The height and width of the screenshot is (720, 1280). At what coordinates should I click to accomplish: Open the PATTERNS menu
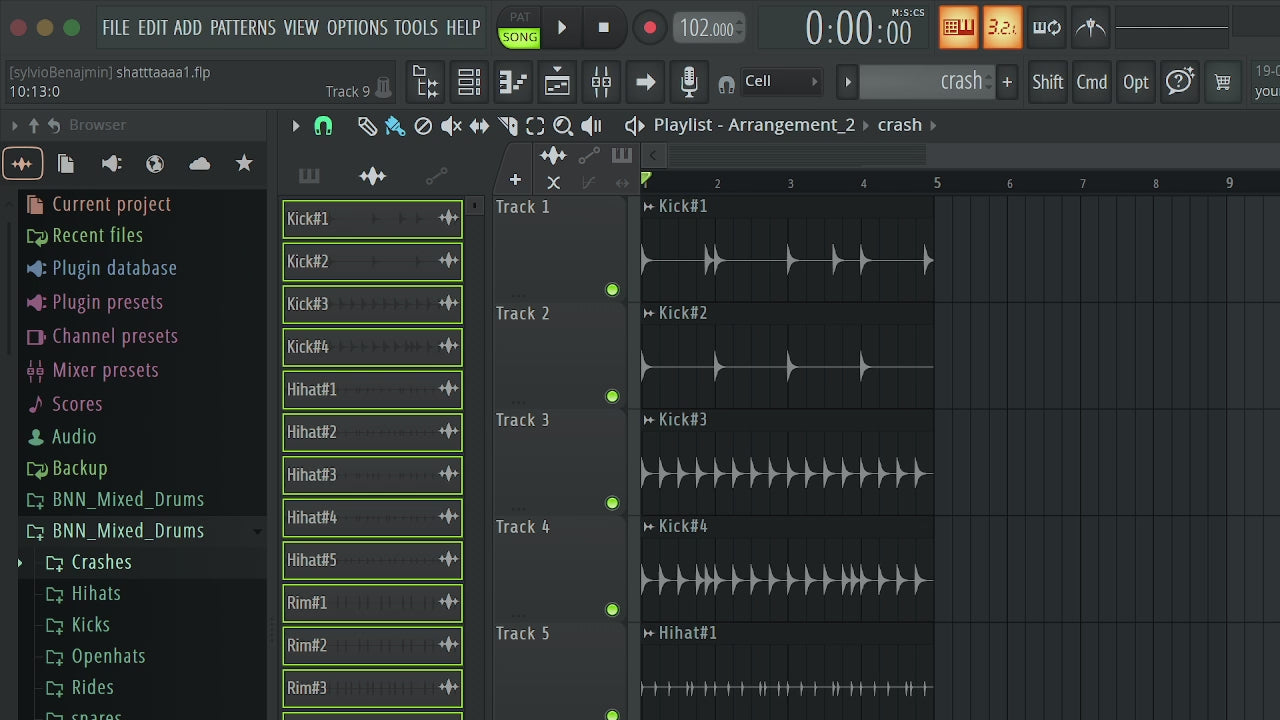tap(243, 28)
